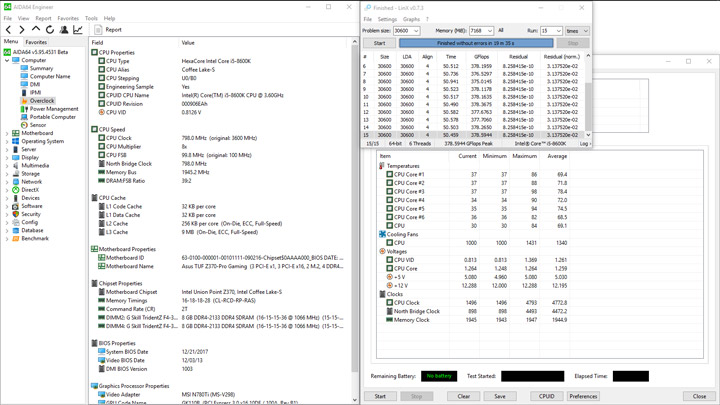Viewport: 720px width, 405px height.
Task: Click the LinX Log link in status bar
Action: pyautogui.click(x=585, y=144)
